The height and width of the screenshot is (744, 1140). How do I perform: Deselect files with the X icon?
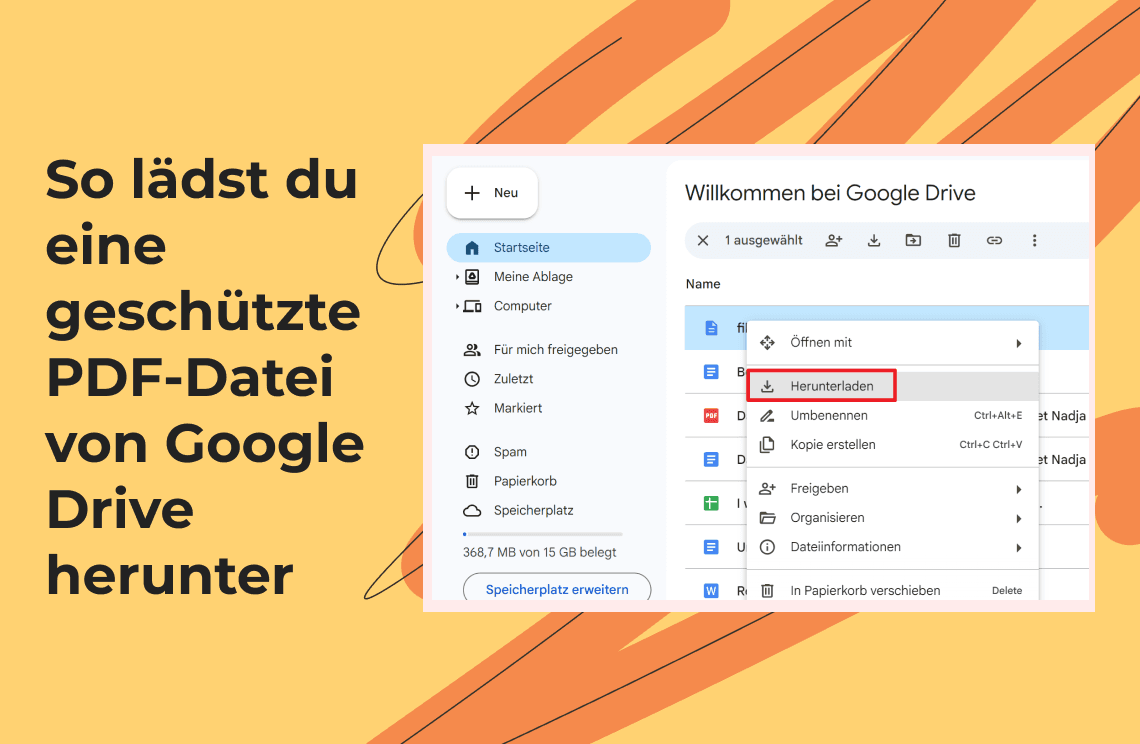(705, 240)
